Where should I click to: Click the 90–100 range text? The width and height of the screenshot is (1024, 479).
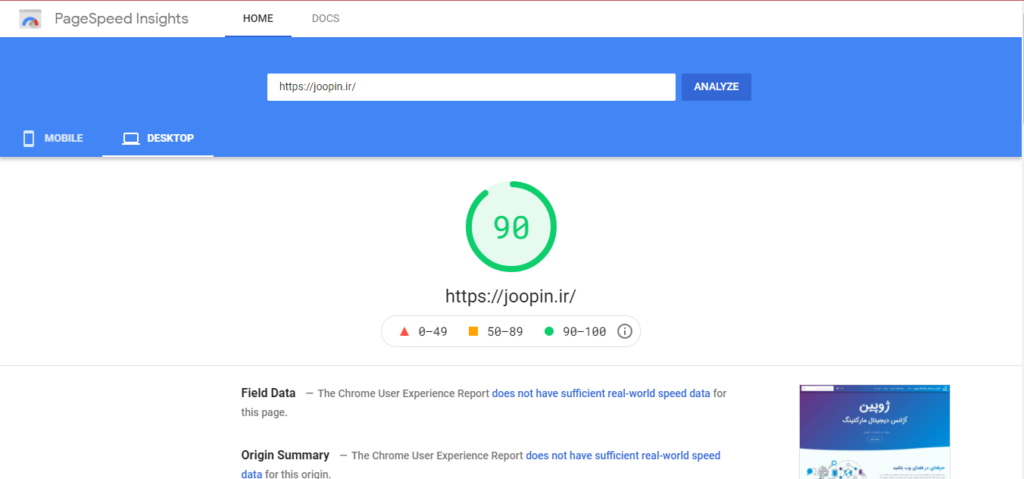click(584, 331)
